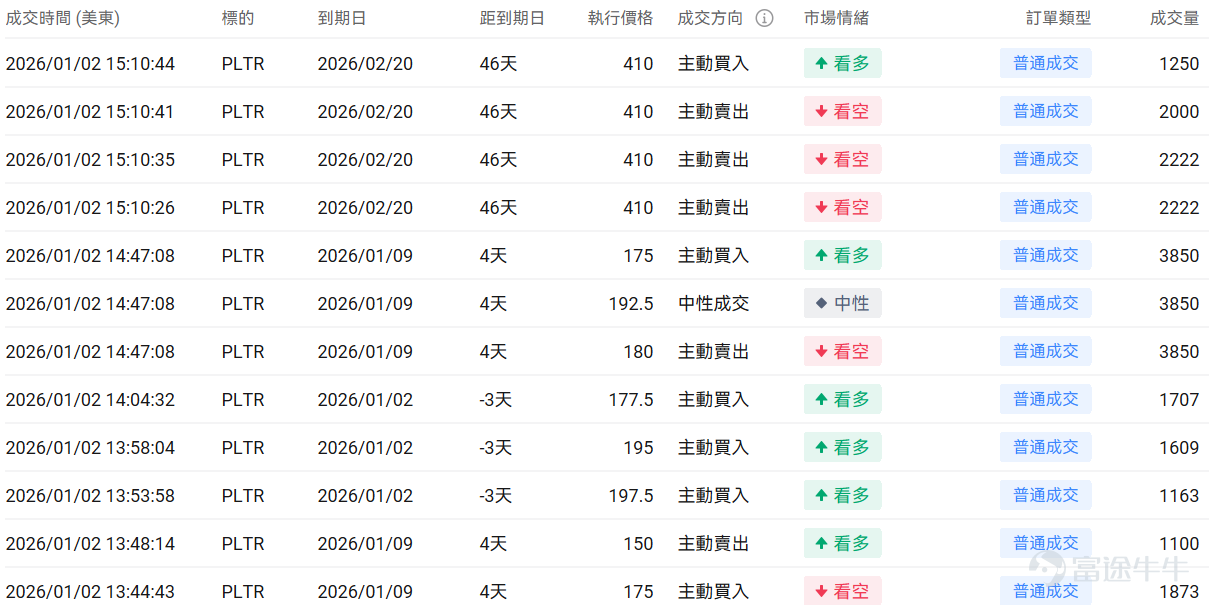Select 主動買入 in the 15:10:44 row
Image resolution: width=1209 pixels, height=605 pixels.
coord(713,64)
